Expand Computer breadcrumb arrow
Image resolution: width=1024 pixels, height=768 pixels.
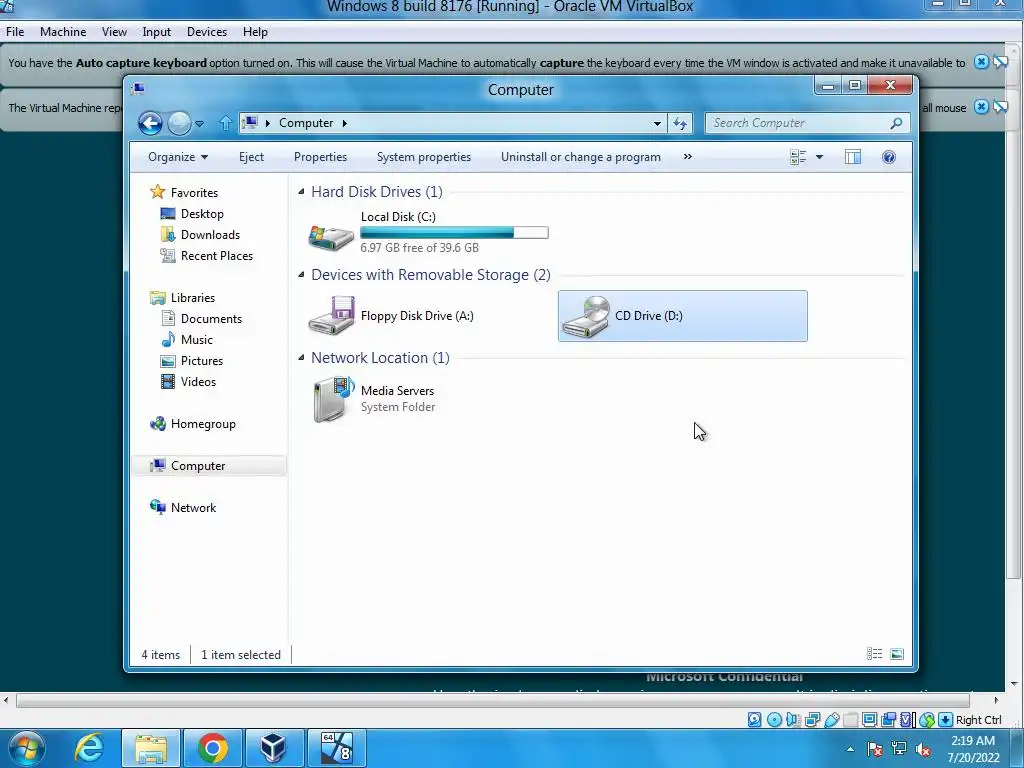[345, 123]
